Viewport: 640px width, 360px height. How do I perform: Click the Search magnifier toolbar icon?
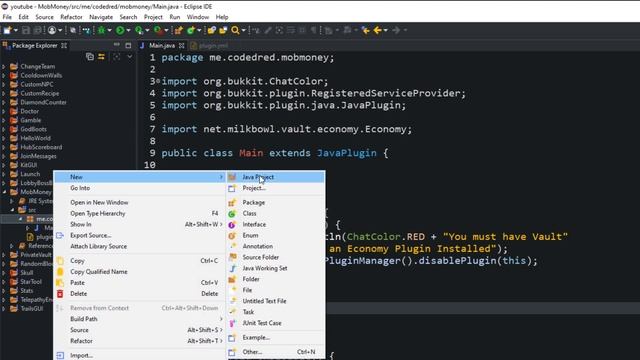coord(236,30)
